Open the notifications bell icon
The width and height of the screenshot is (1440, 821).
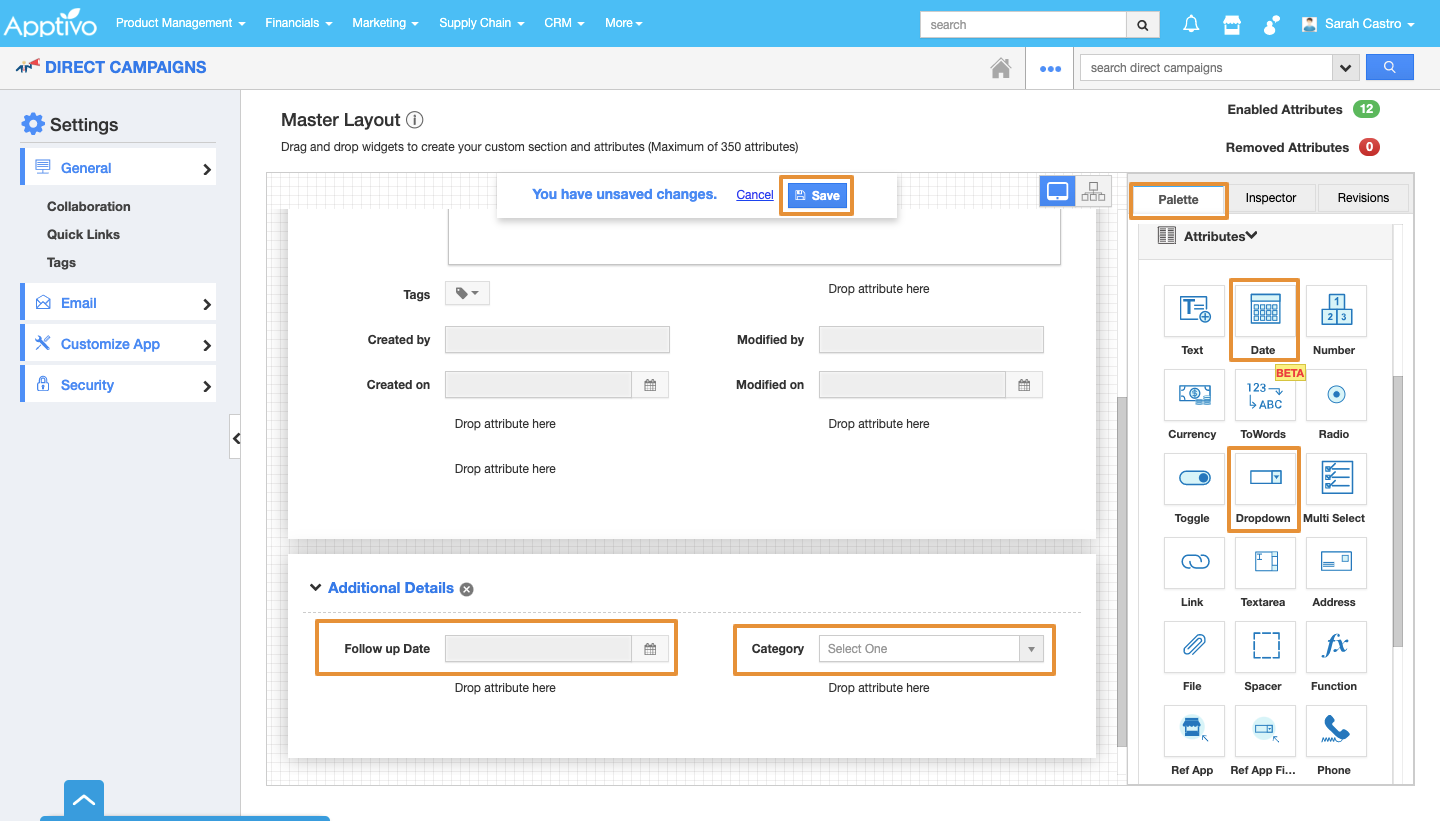[x=1191, y=24]
